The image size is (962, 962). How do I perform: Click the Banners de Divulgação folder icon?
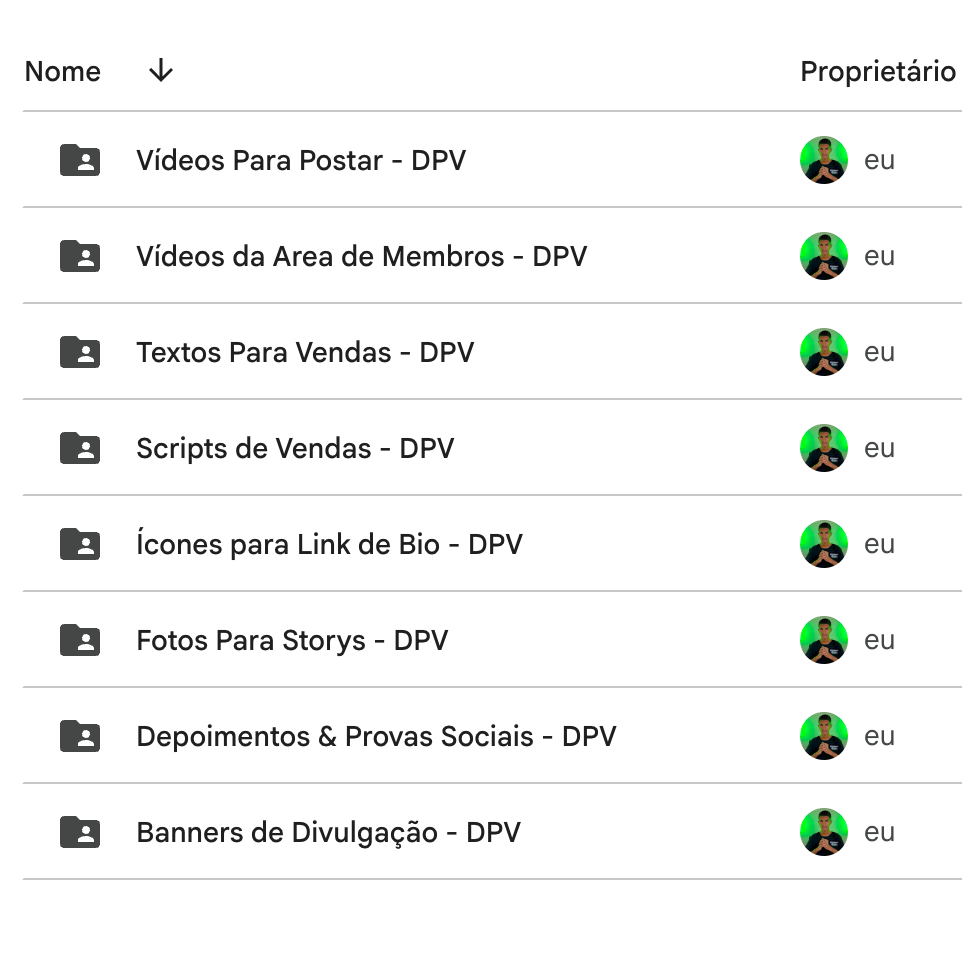point(81,832)
